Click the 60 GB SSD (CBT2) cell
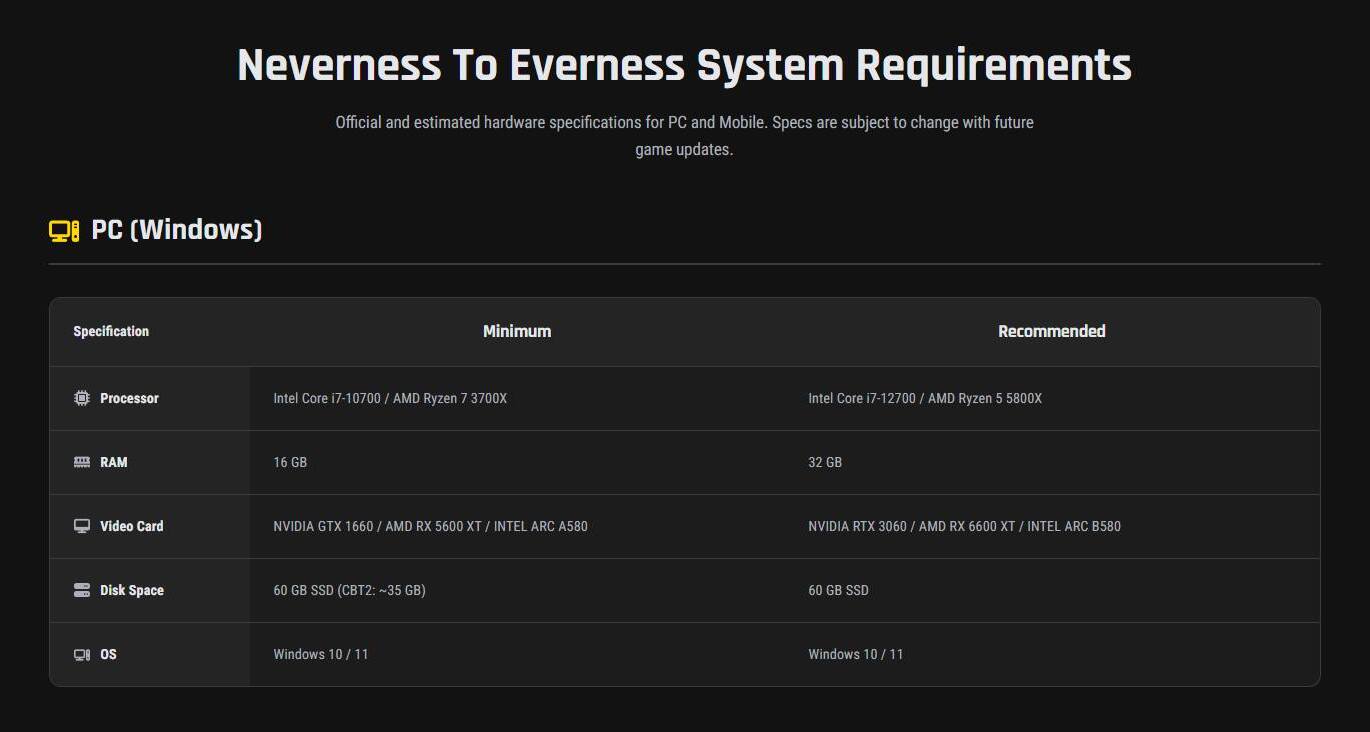 coord(349,590)
